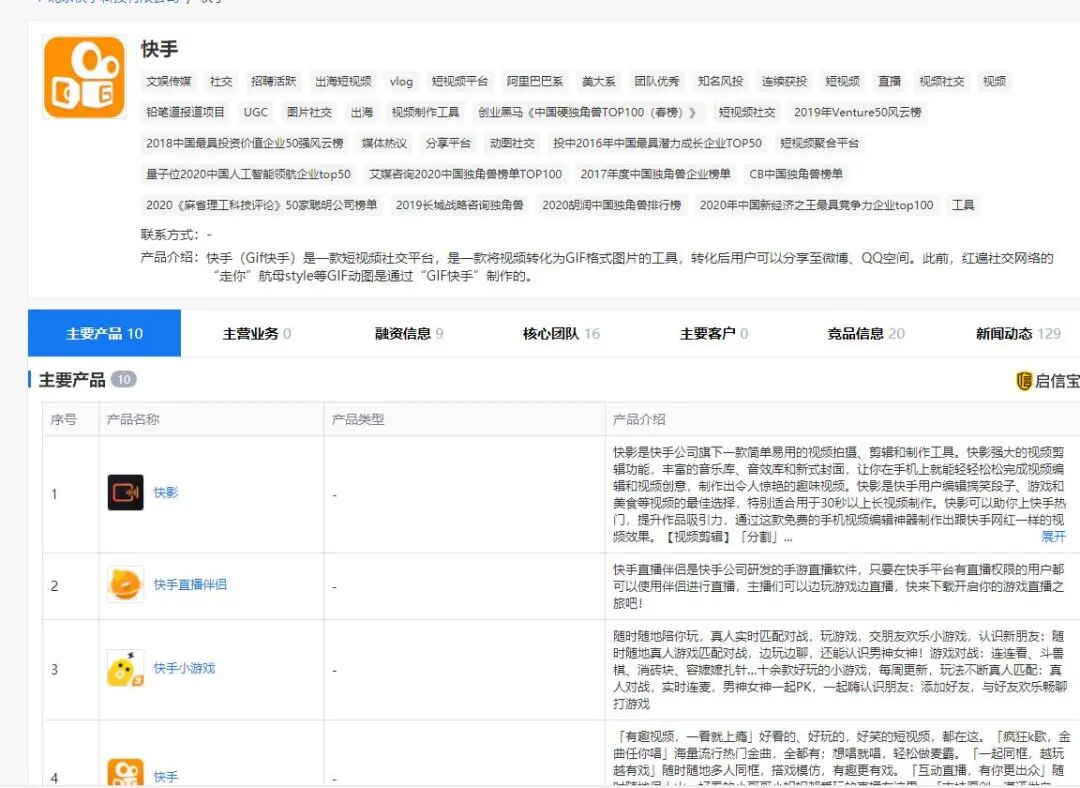Click the 快手小游戏 app icon
1080x788 pixels.
pos(126,670)
